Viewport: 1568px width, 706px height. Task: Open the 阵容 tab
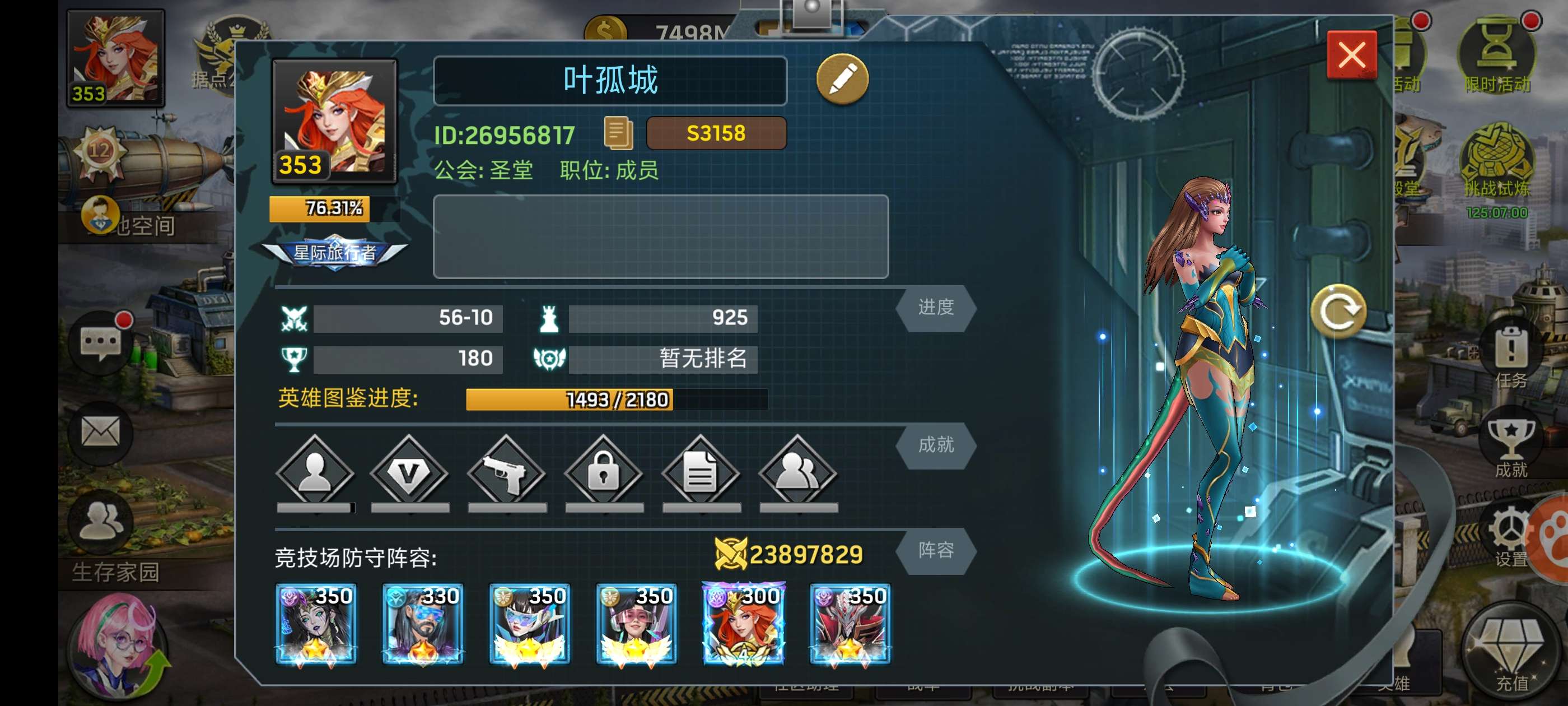point(936,551)
